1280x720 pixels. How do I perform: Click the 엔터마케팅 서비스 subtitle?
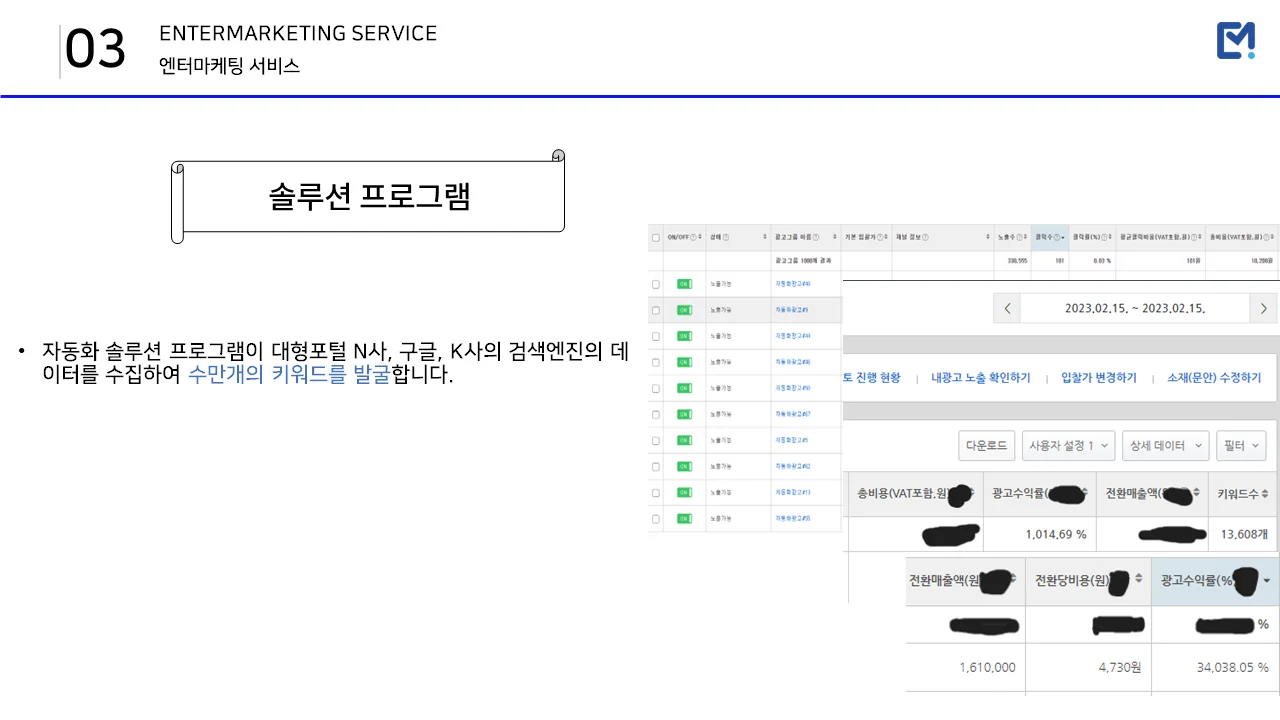pyautogui.click(x=229, y=66)
